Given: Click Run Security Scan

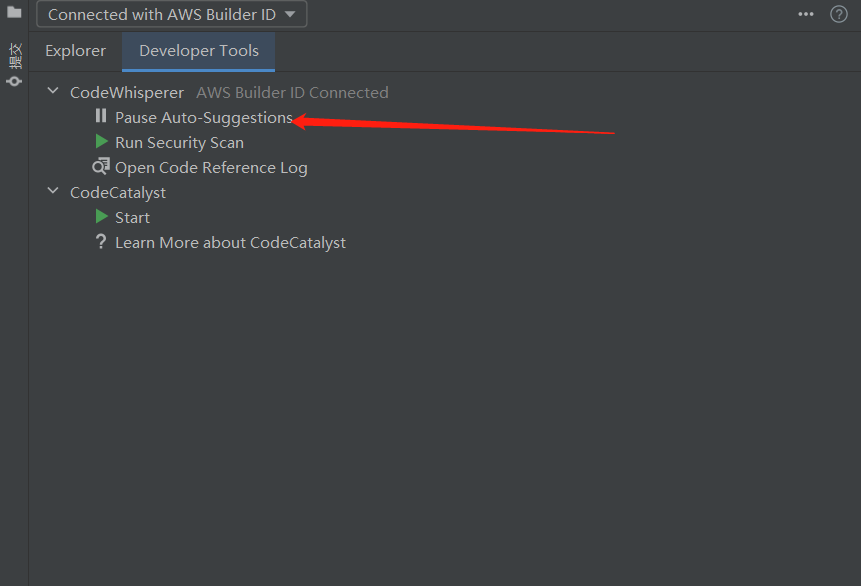Looking at the screenshot, I should pyautogui.click(x=179, y=142).
